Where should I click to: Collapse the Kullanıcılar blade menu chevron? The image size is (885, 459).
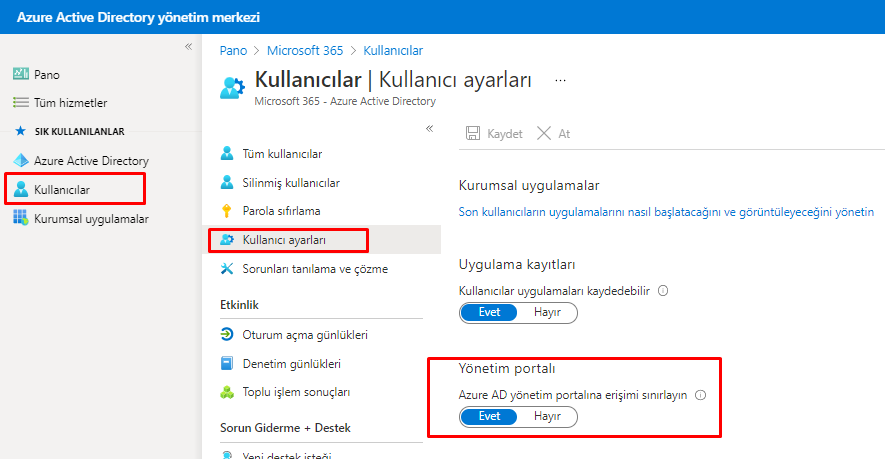pos(429,128)
